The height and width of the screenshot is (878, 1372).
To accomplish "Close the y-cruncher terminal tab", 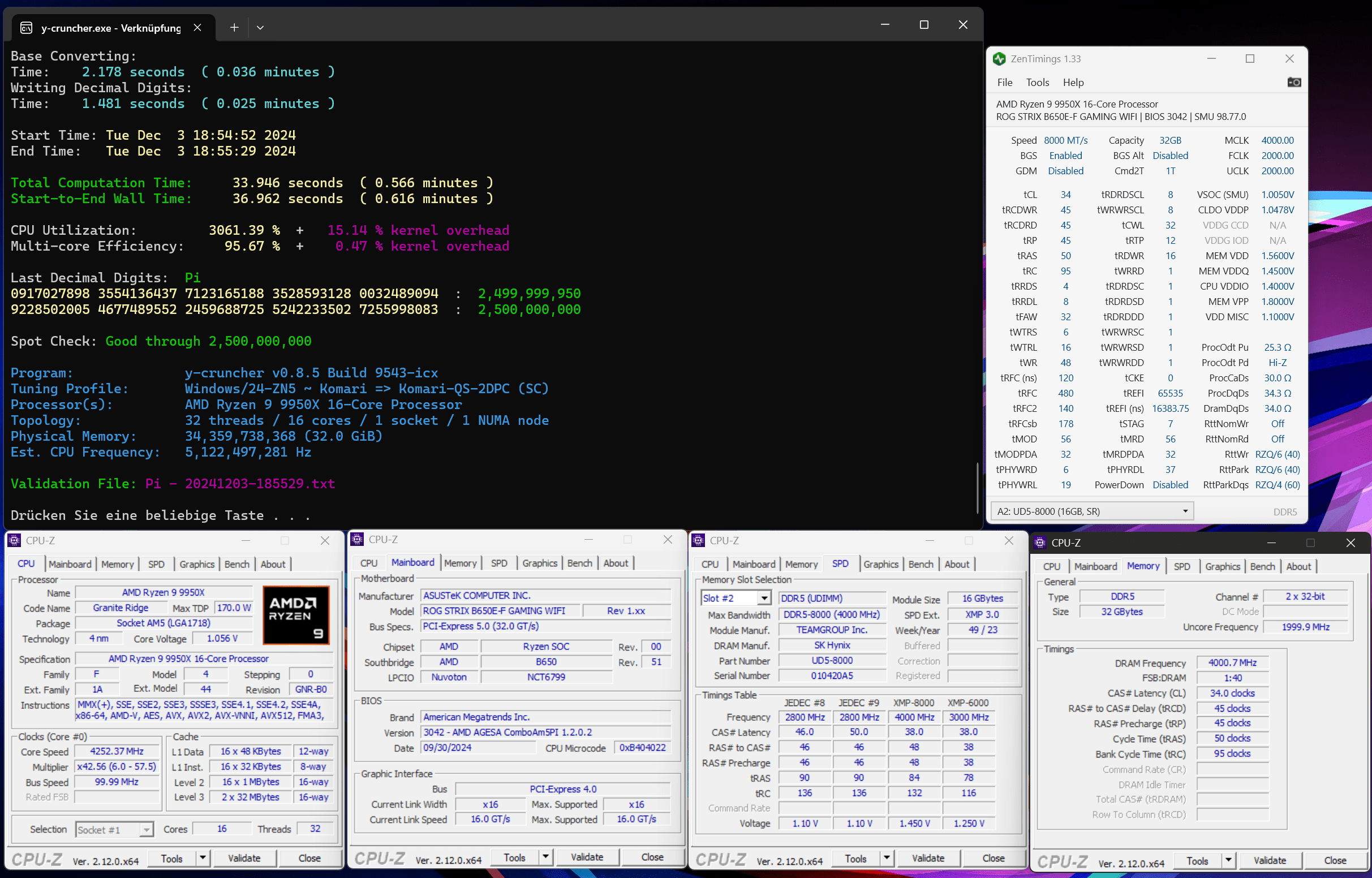I will [x=197, y=27].
